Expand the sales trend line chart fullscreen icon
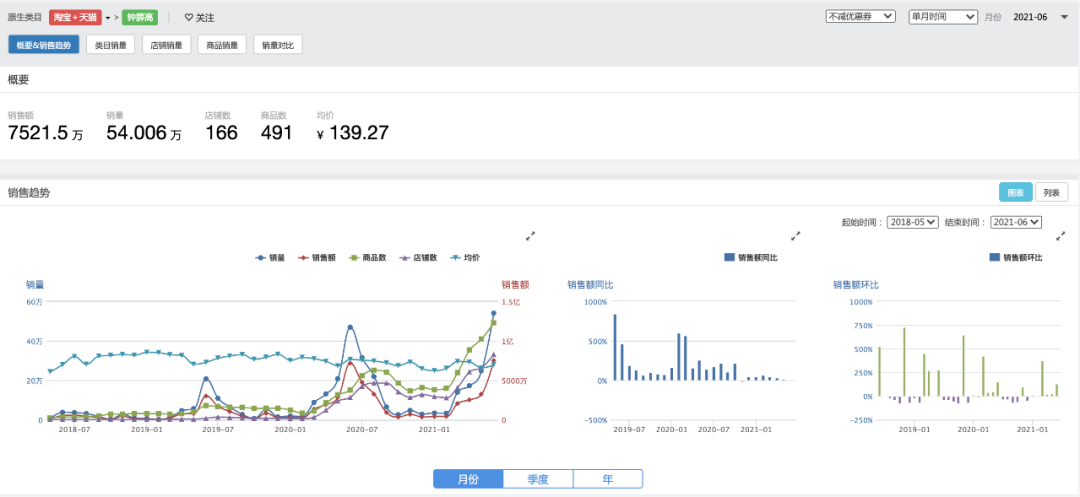 530,235
